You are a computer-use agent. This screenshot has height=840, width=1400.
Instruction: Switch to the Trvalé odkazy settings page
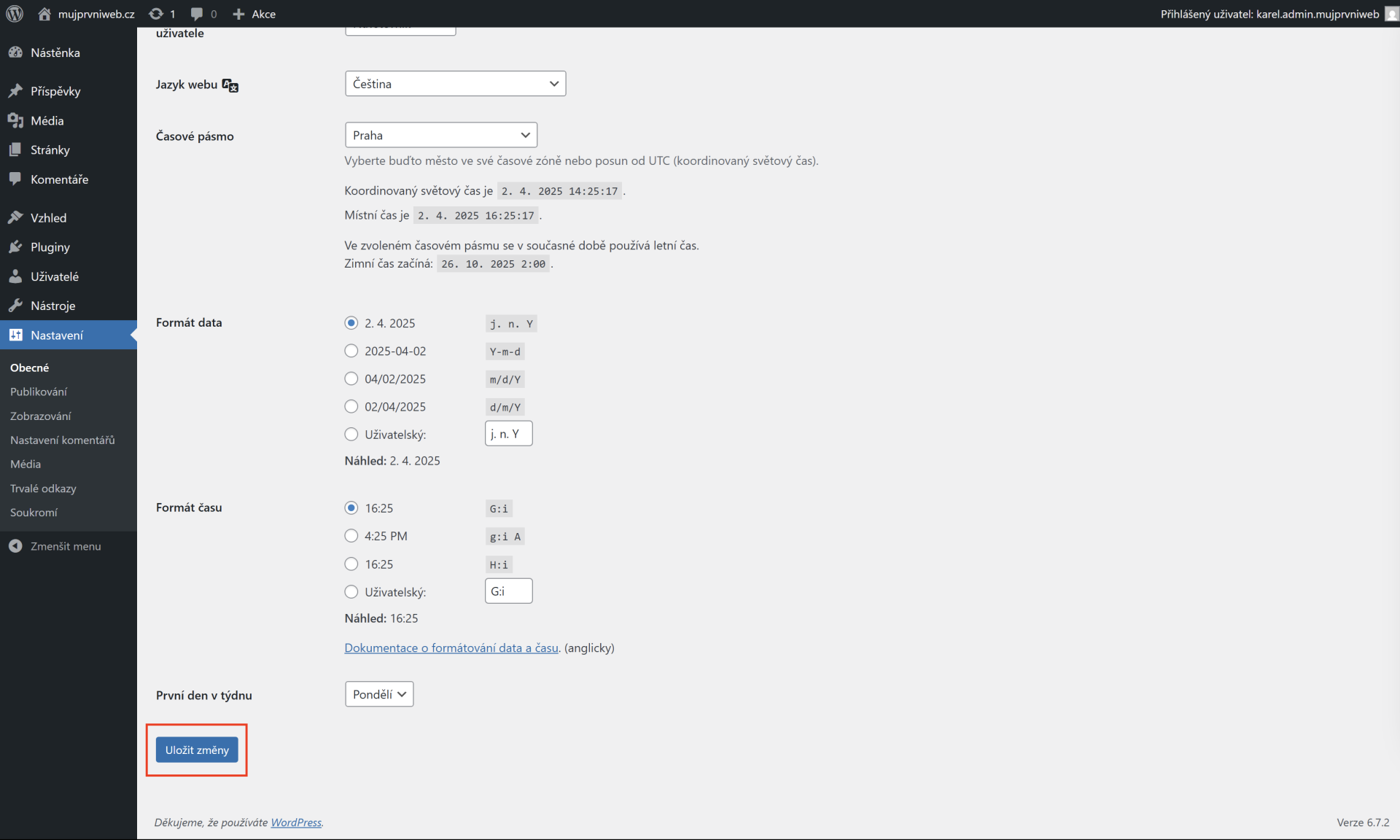pyautogui.click(x=43, y=488)
